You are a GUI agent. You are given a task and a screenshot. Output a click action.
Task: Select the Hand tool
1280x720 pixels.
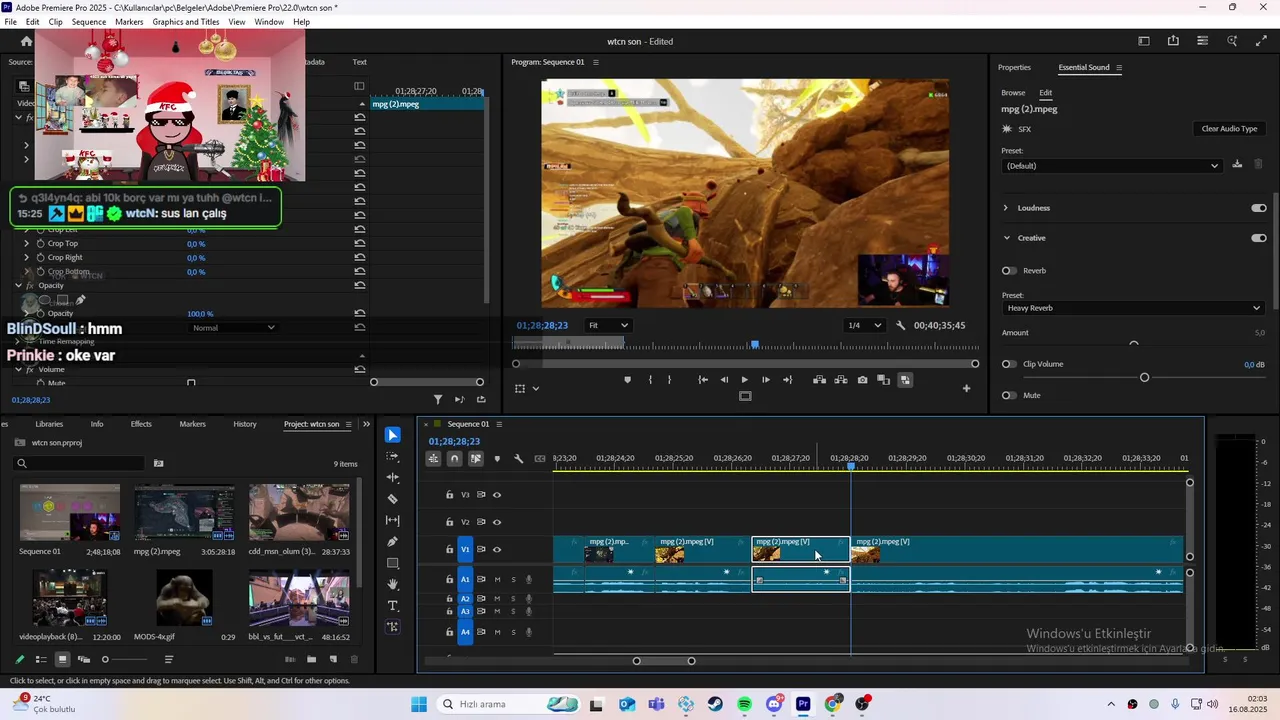pos(393,584)
